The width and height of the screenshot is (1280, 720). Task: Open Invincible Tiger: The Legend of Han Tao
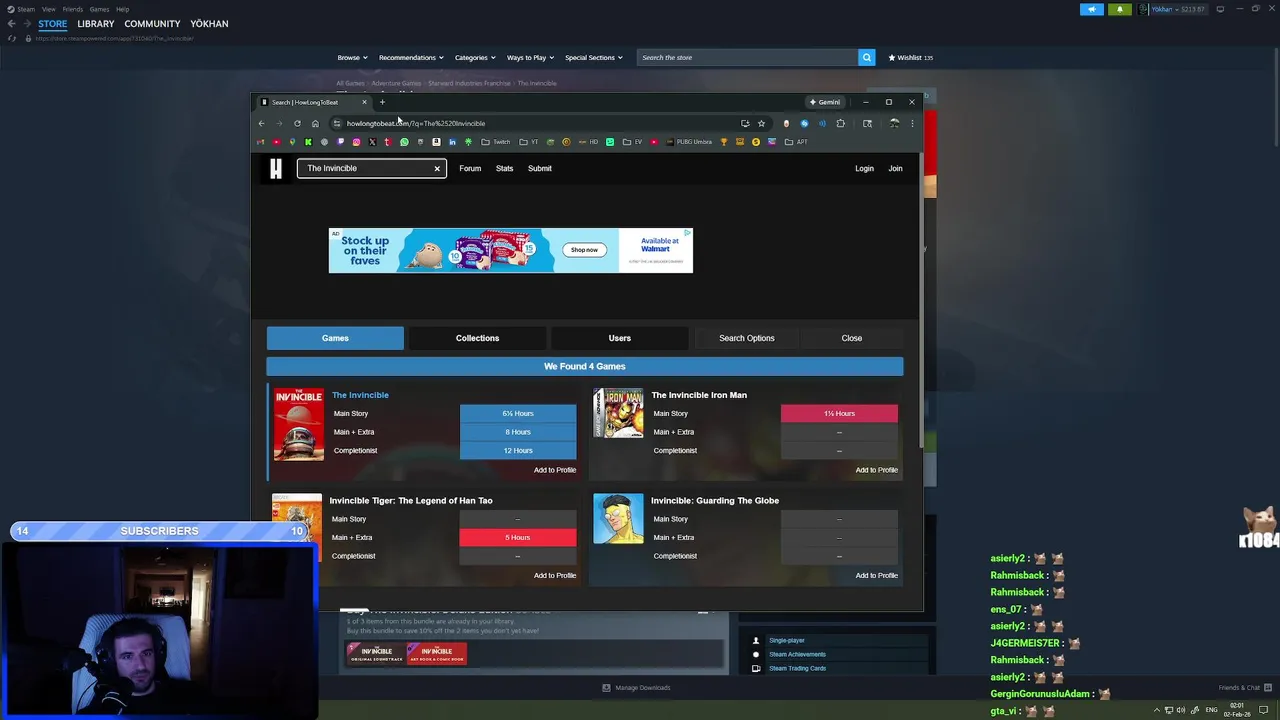[x=411, y=500]
